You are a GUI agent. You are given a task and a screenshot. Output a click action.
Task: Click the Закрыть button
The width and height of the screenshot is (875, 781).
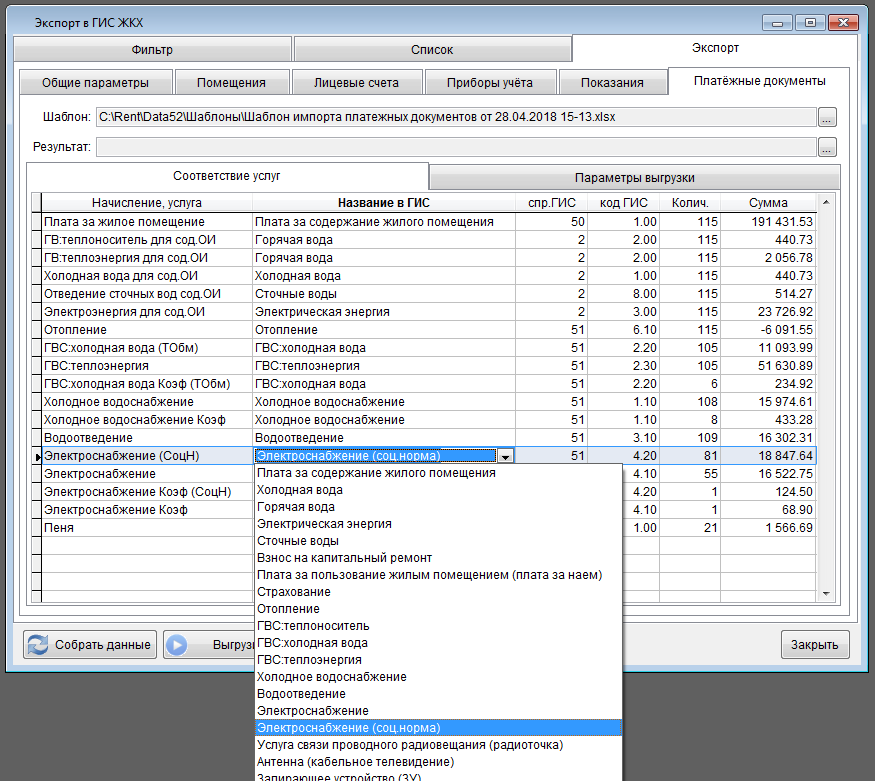815,645
